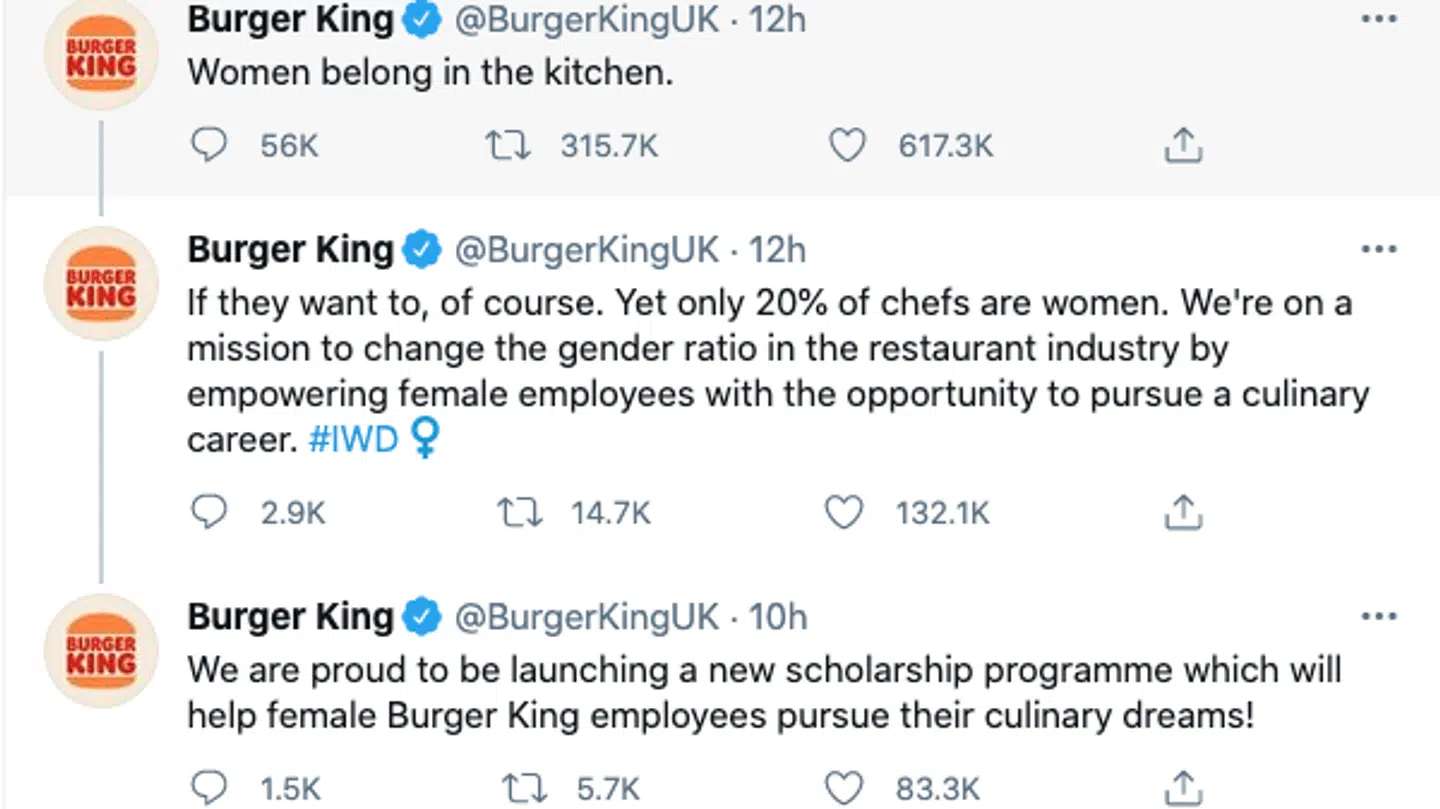Image resolution: width=1440 pixels, height=809 pixels.
Task: Like the tweet with 132.1K likes
Action: click(843, 513)
